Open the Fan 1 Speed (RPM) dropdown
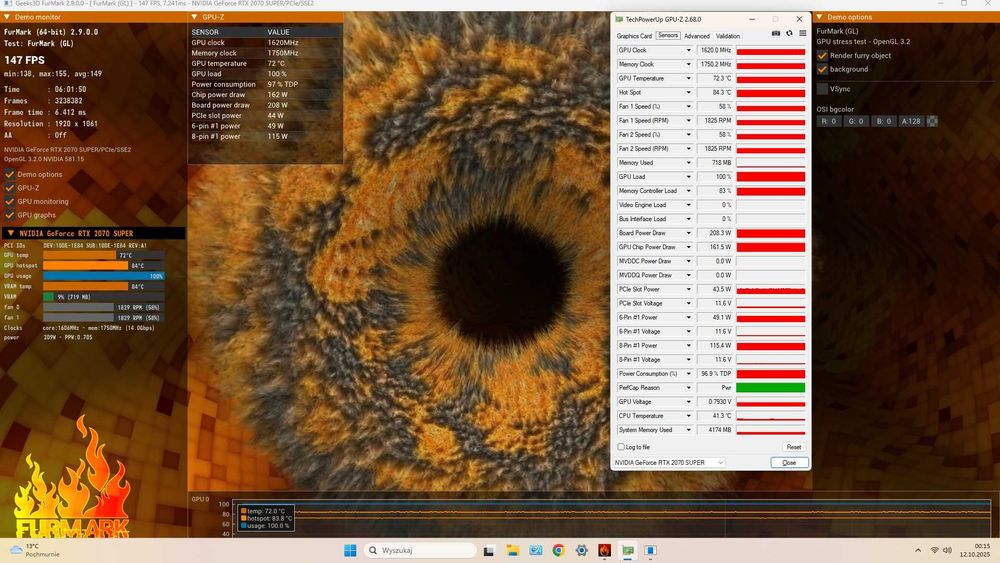1000x563 pixels. tap(688, 121)
